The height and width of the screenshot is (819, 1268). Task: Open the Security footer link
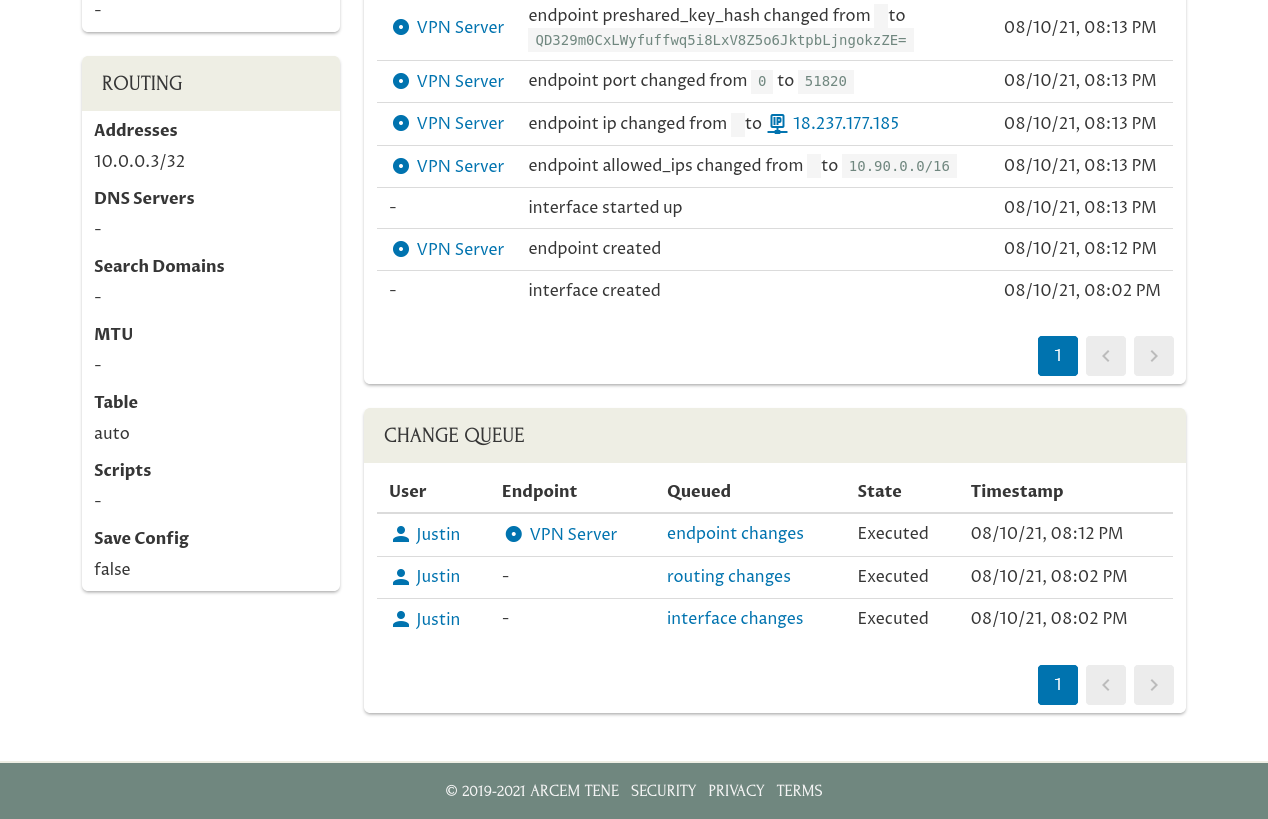coord(663,791)
